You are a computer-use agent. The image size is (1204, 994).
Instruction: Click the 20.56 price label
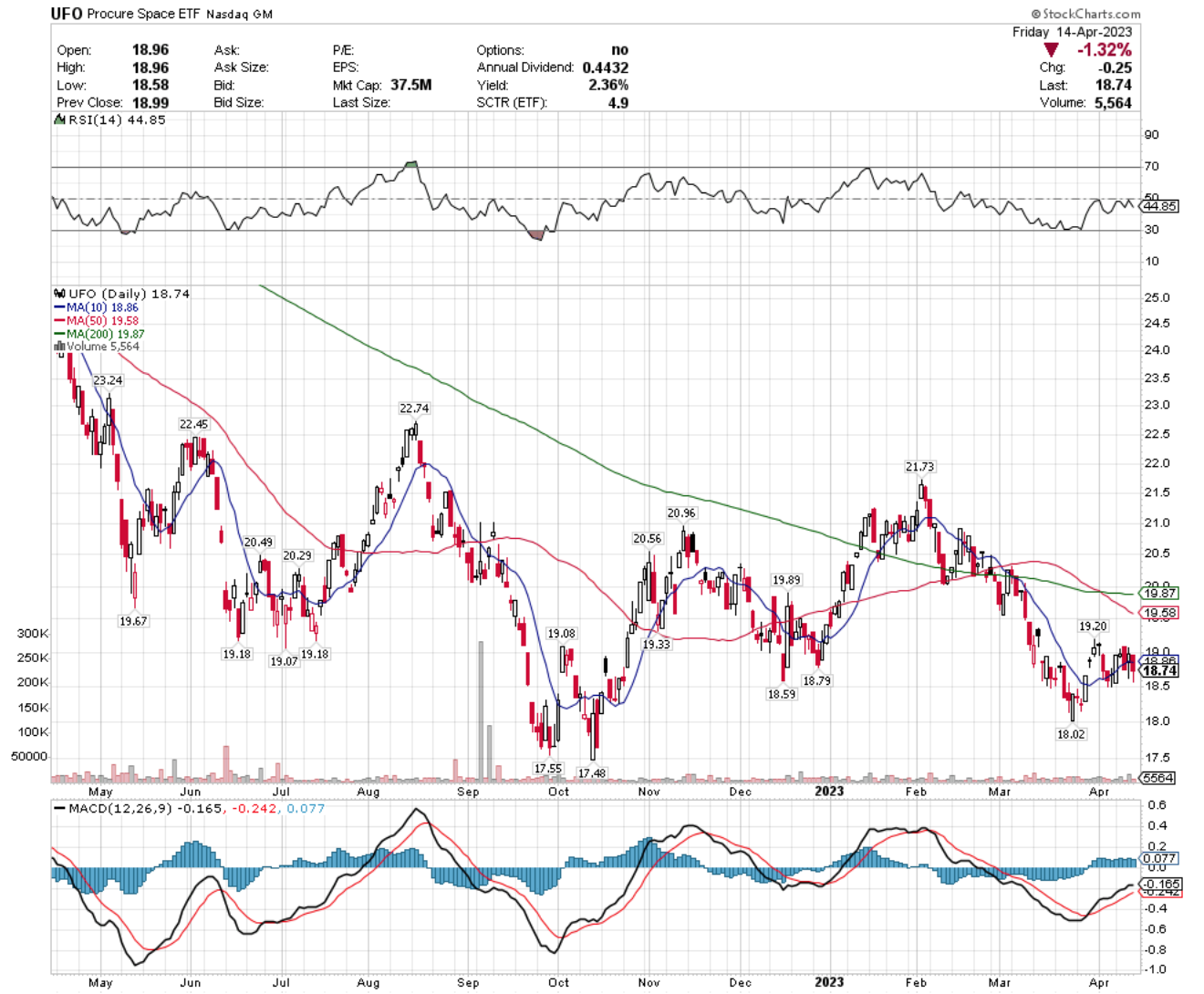[x=648, y=538]
